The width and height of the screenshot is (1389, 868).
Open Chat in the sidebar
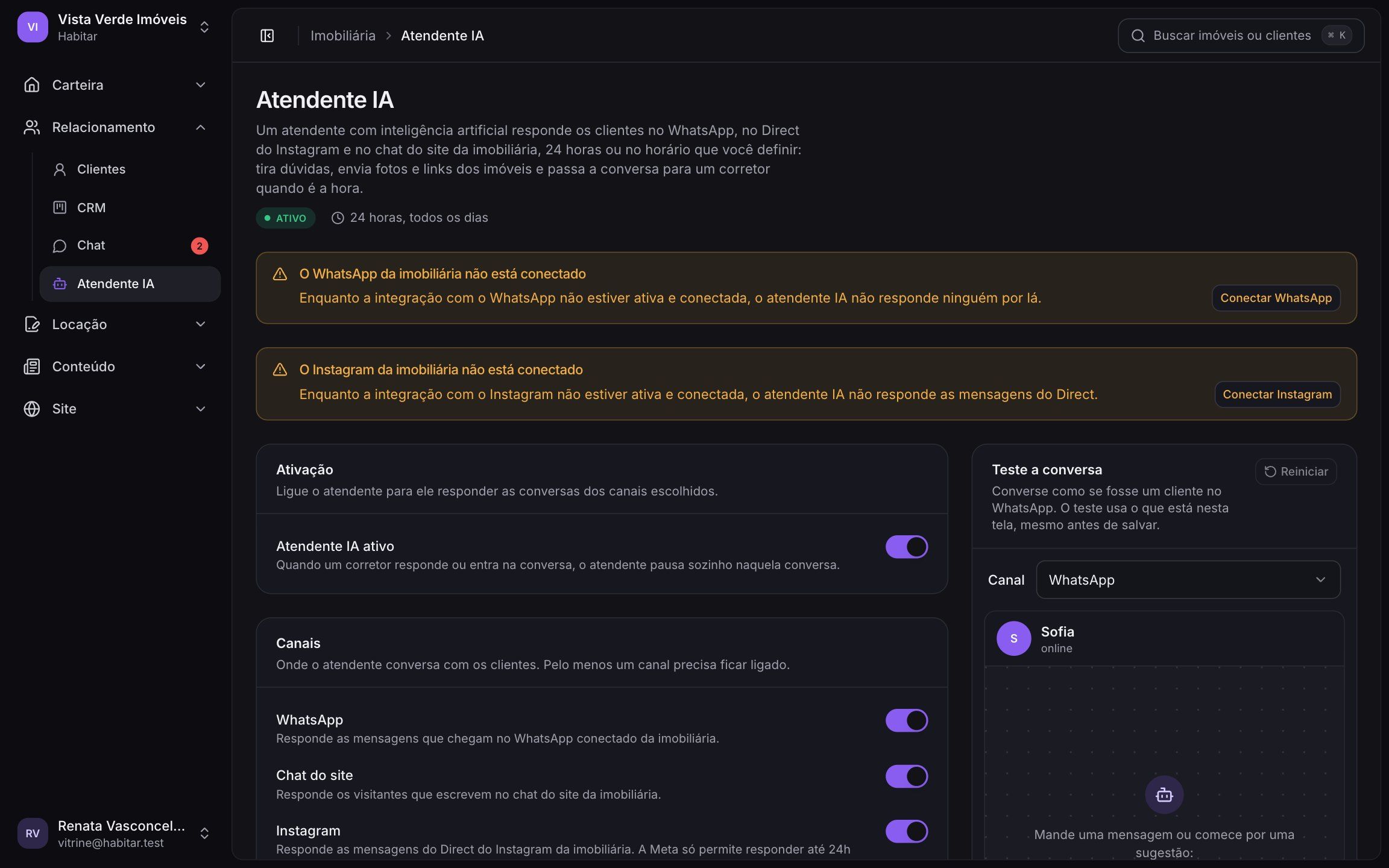[x=130, y=245]
